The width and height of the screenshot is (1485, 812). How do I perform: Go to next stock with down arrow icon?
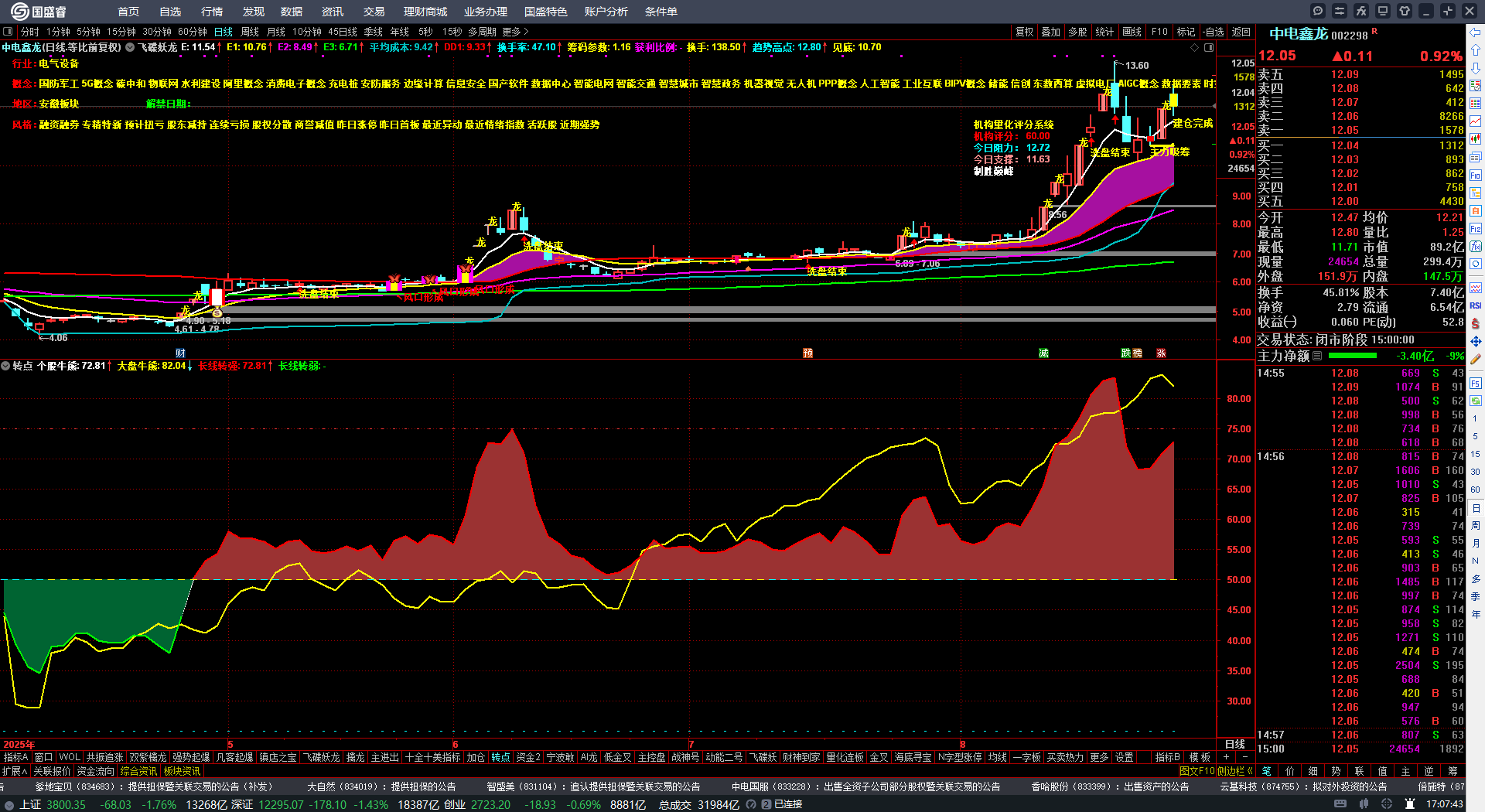point(1476,68)
